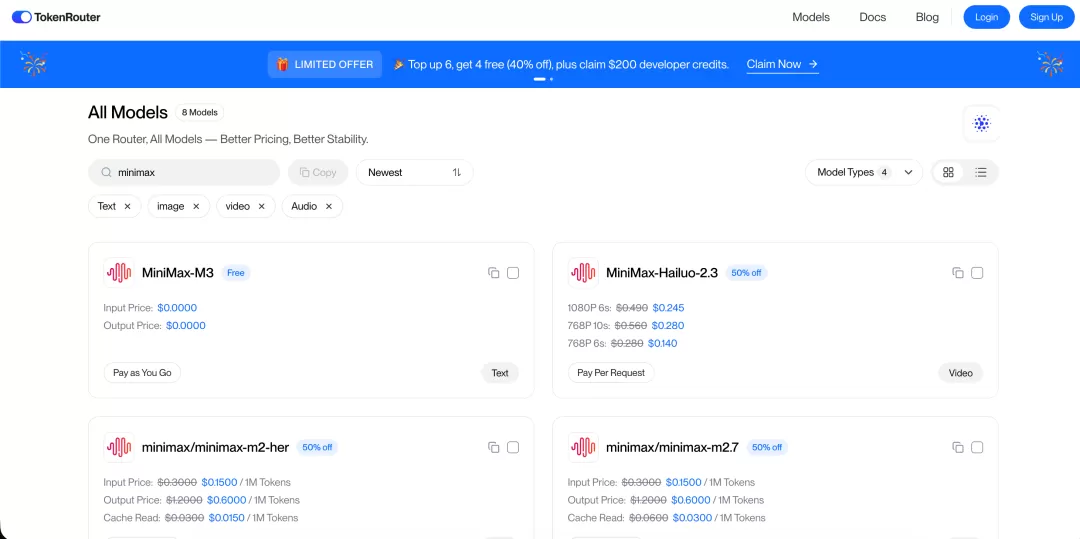Open the blue dotted circle widget
The height and width of the screenshot is (539, 1080).
982,124
